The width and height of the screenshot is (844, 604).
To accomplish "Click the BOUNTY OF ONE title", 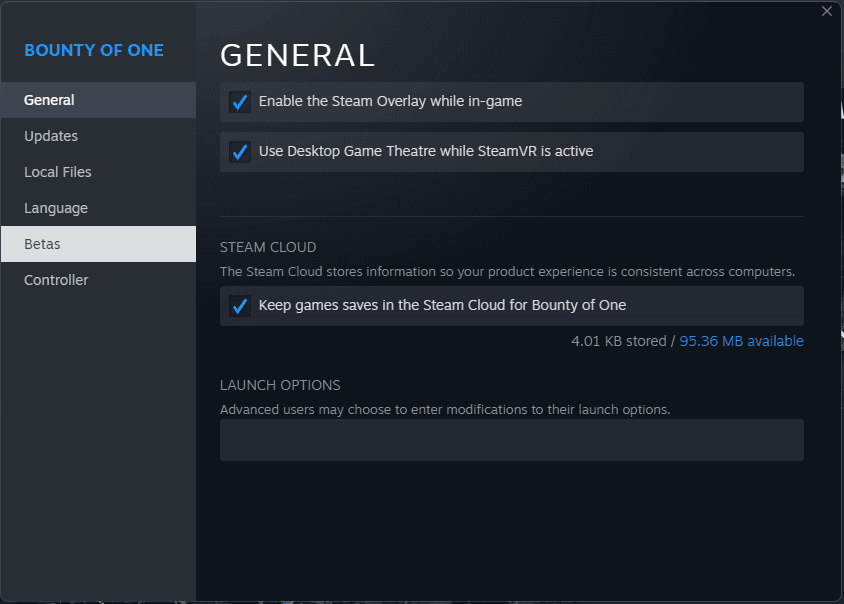I will [94, 50].
